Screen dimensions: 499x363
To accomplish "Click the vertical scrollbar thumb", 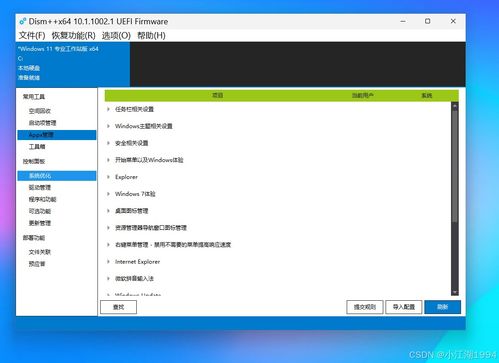I will 455,166.
